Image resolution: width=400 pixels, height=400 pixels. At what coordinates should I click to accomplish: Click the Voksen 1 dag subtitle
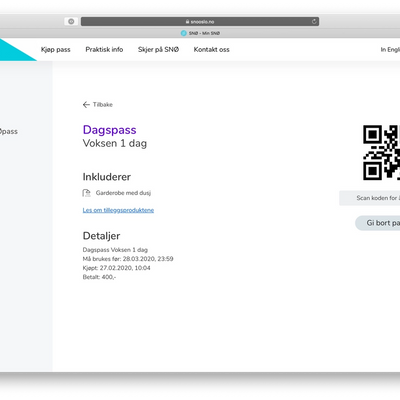click(x=115, y=143)
